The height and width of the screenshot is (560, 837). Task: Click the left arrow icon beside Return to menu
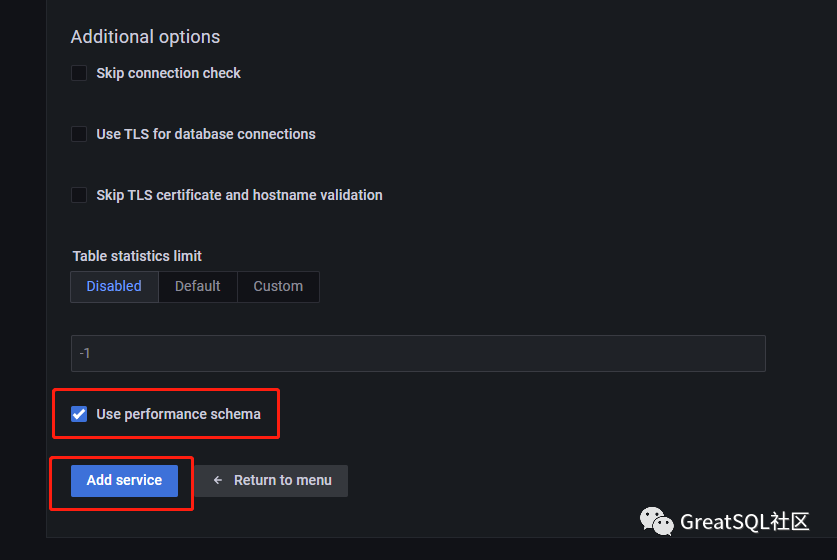pos(218,480)
